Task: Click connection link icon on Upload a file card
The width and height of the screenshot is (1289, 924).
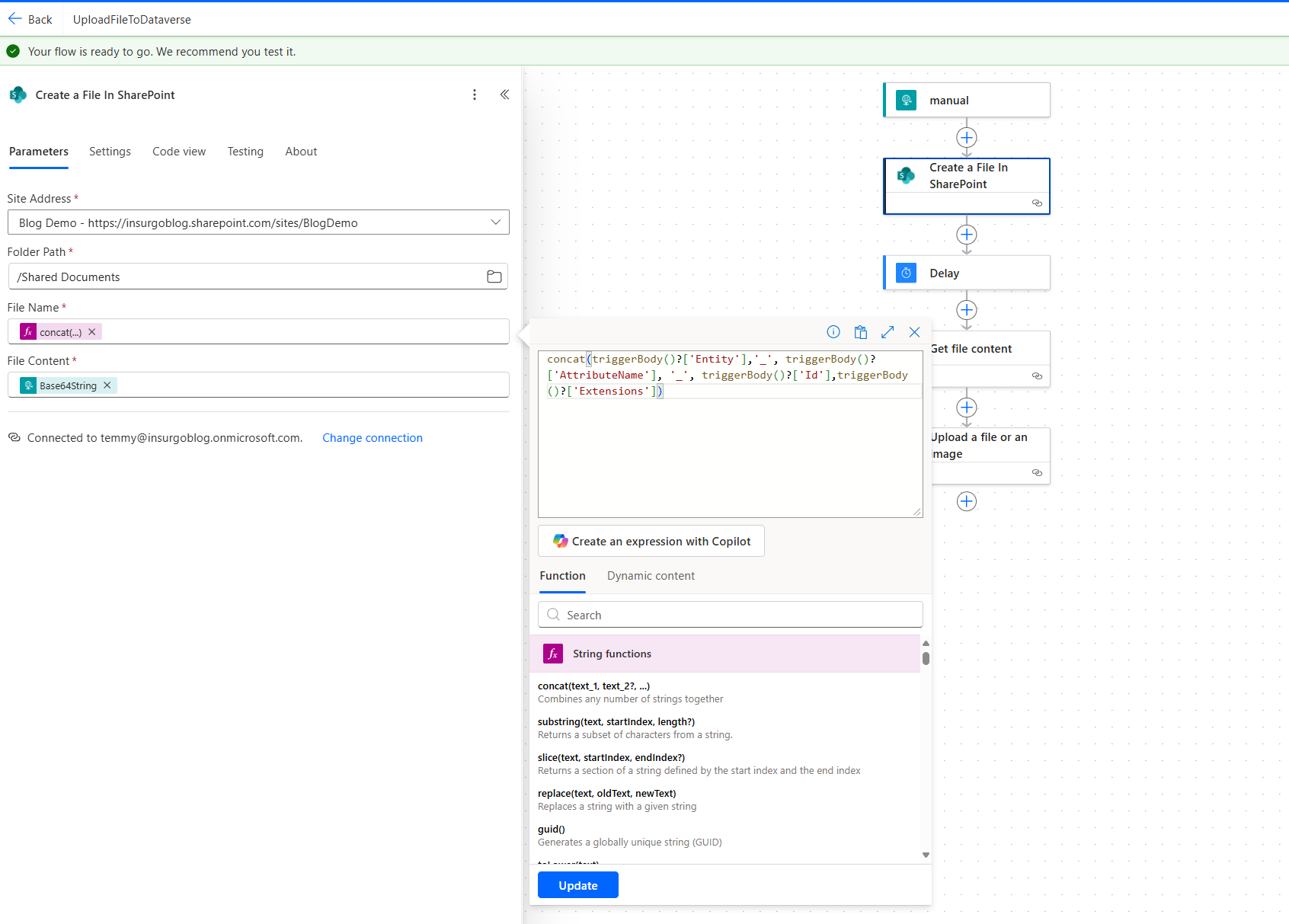Action: coord(1037,472)
